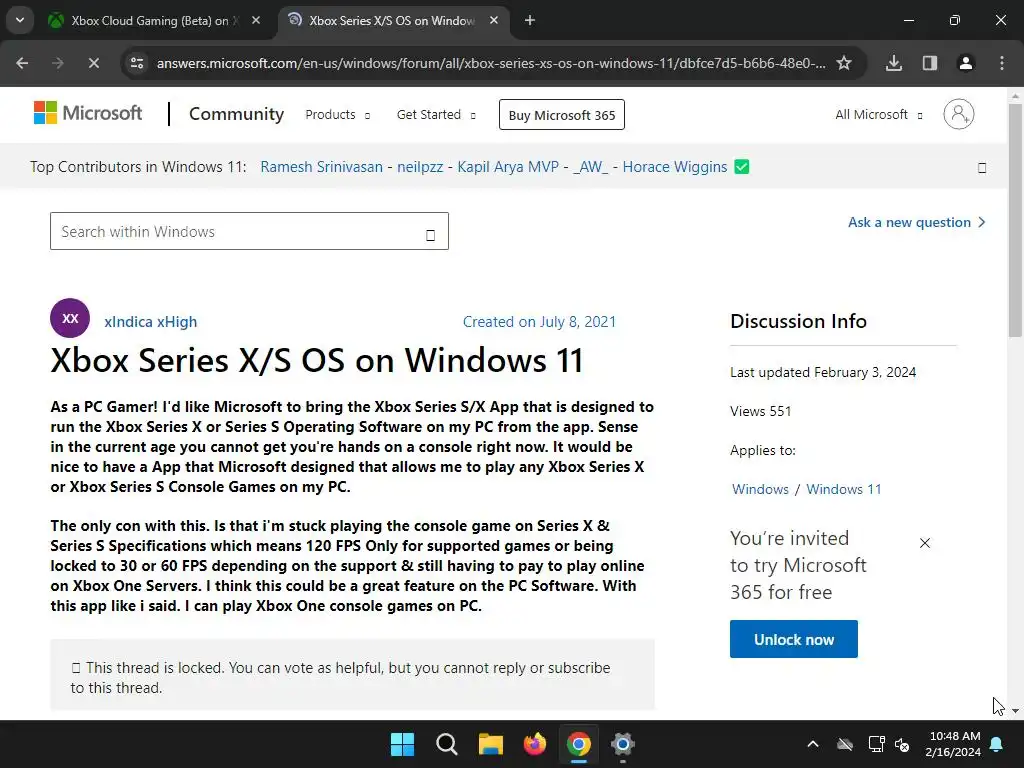Open _AW_ contributor profile
This screenshot has width=1024, height=768.
click(590, 167)
